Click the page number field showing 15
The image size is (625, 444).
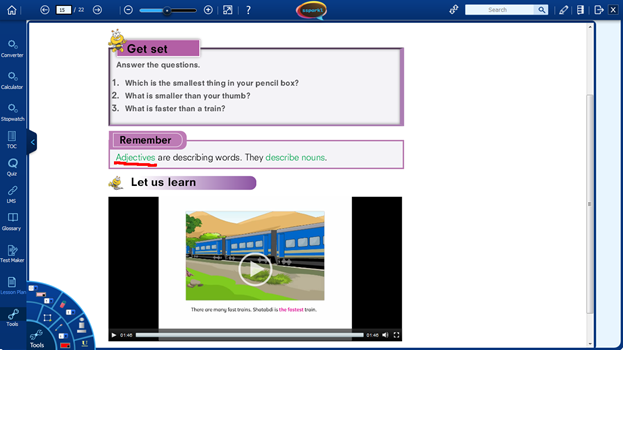(63, 10)
